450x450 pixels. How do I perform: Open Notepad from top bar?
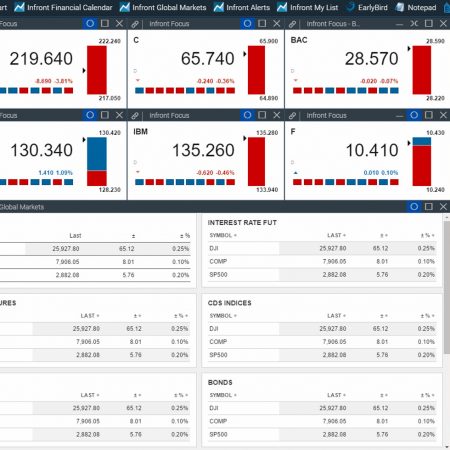[x=416, y=7]
